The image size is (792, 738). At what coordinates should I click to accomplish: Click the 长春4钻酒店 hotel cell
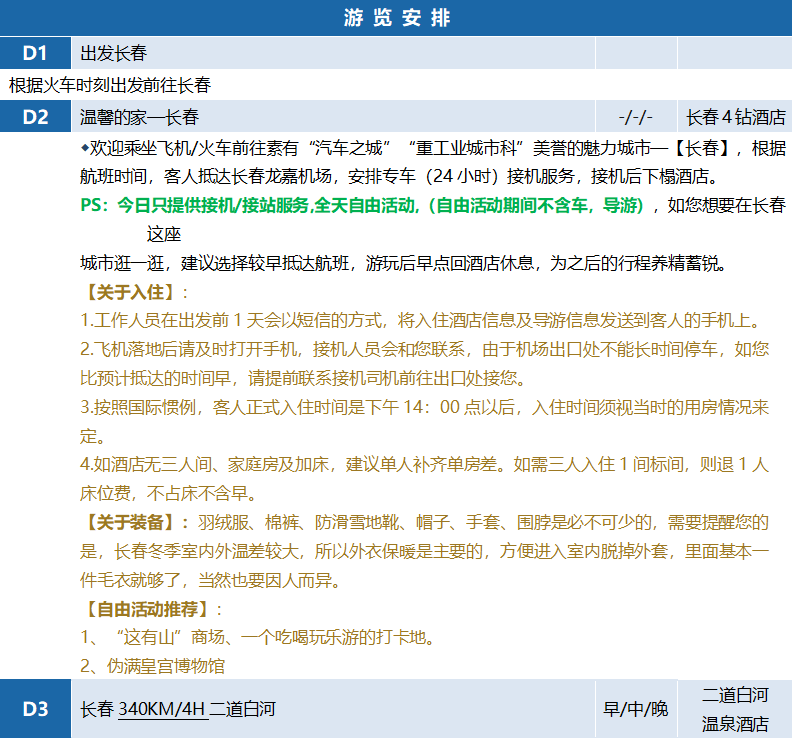735,117
